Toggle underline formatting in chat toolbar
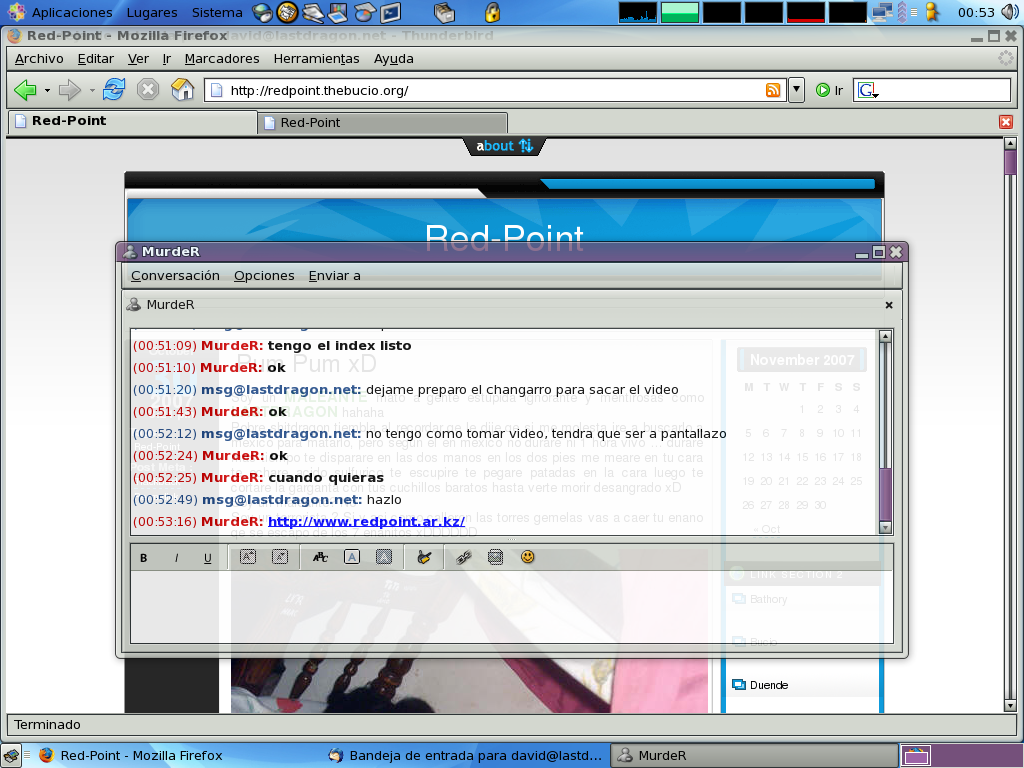This screenshot has height=768, width=1024. click(208, 558)
